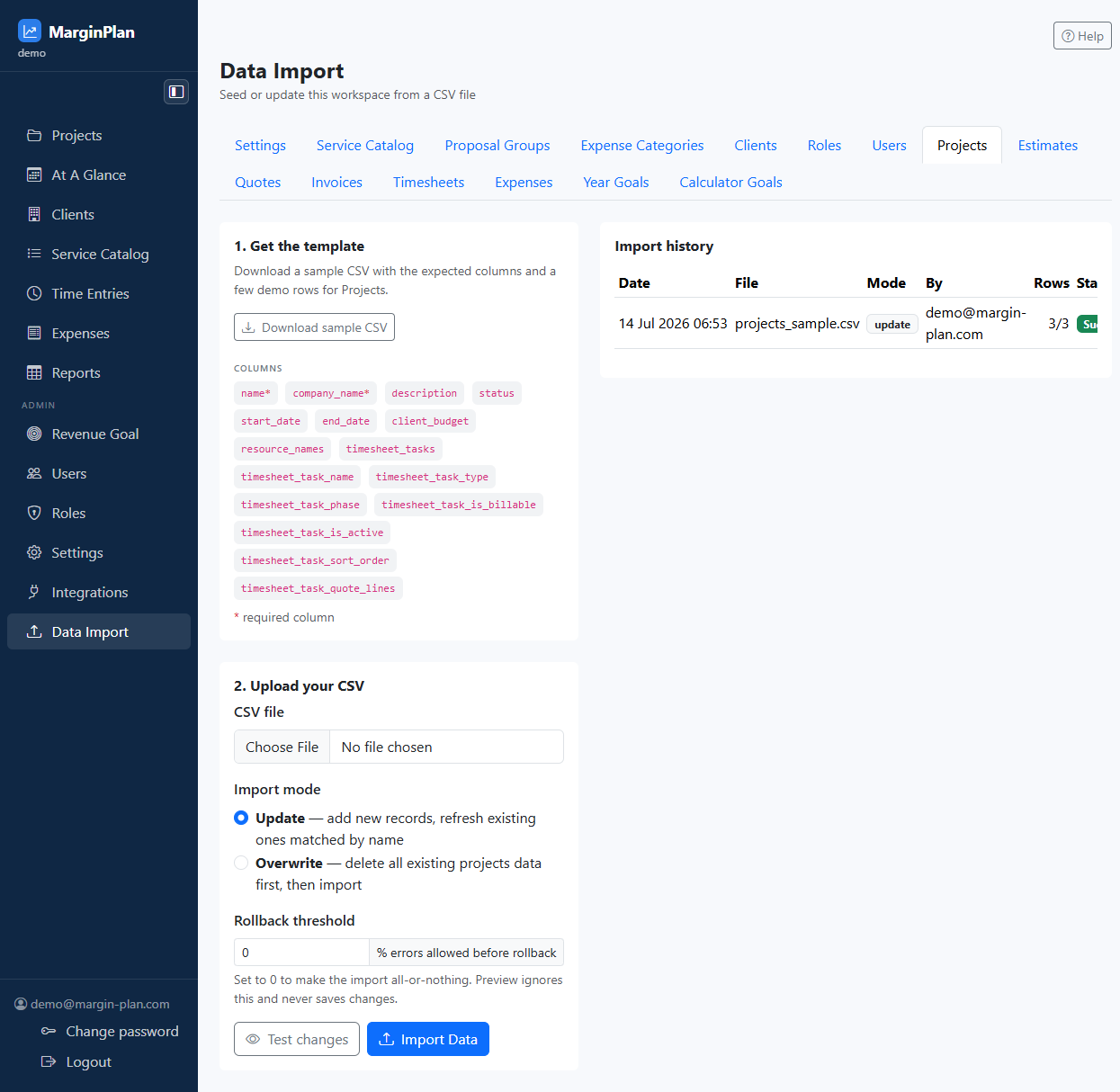
Task: Click the Roles shield icon in sidebar
Action: pyautogui.click(x=34, y=513)
